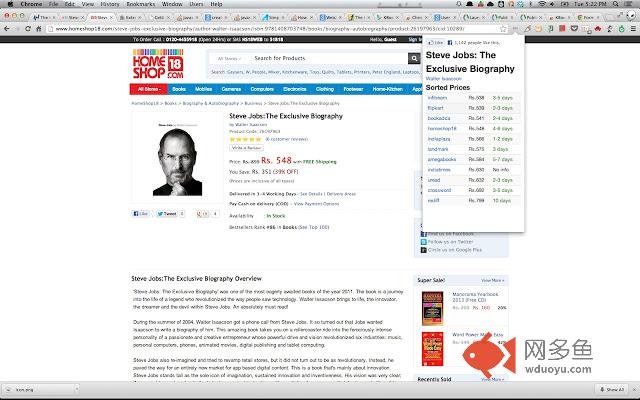Reload the page with refresh icon
Viewport: 640px width, 400px height.
[x=27, y=29]
